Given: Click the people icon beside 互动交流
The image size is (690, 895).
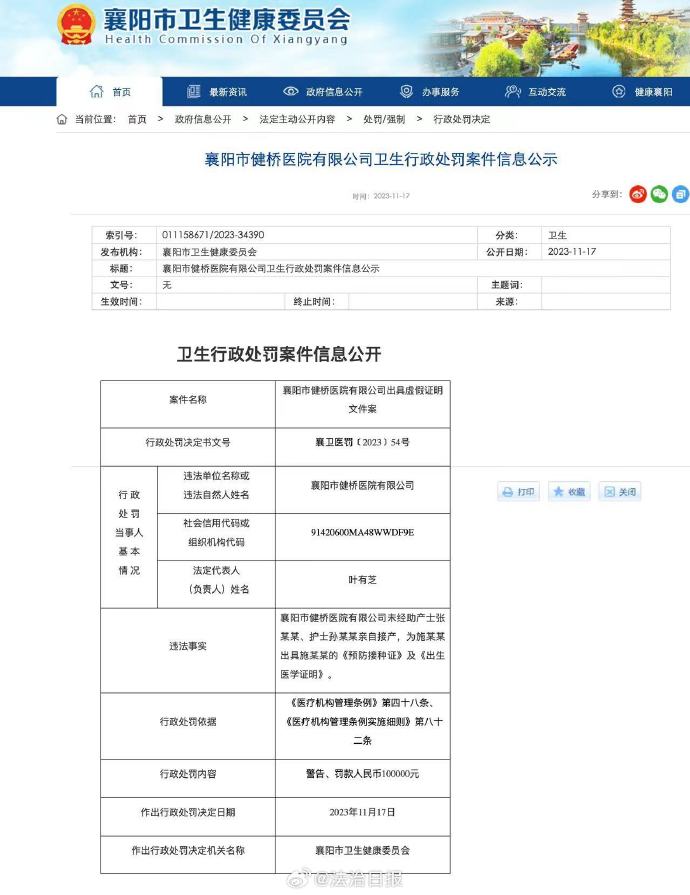Looking at the screenshot, I should (513, 92).
